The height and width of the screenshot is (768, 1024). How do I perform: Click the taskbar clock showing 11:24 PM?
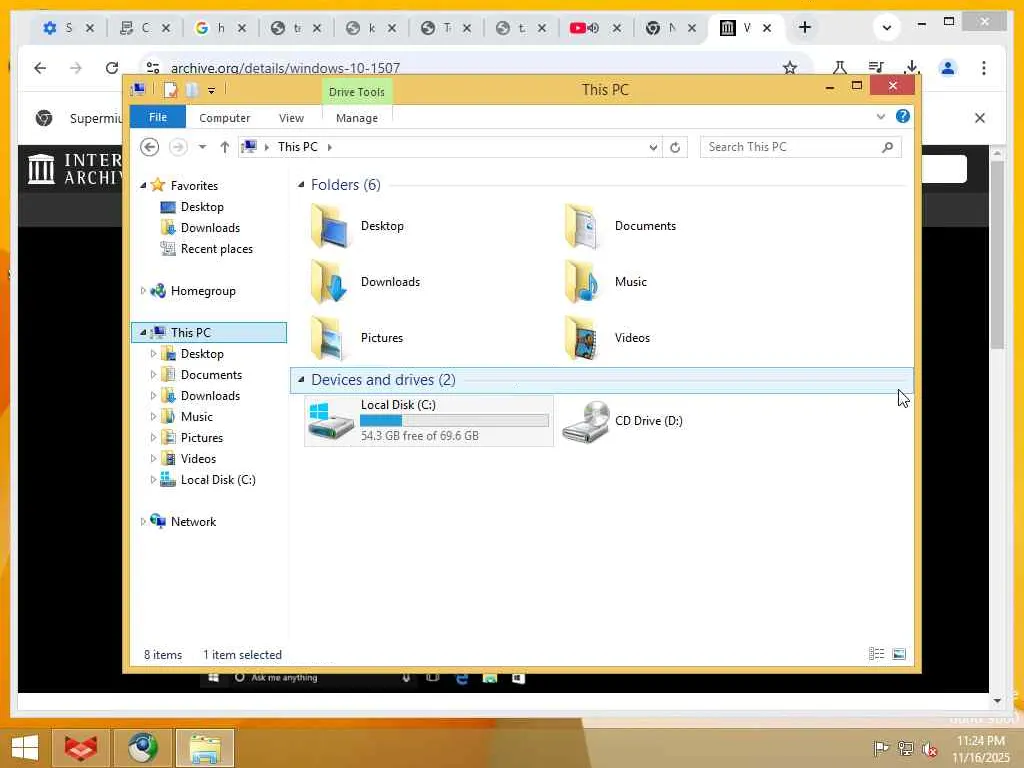tap(980, 749)
